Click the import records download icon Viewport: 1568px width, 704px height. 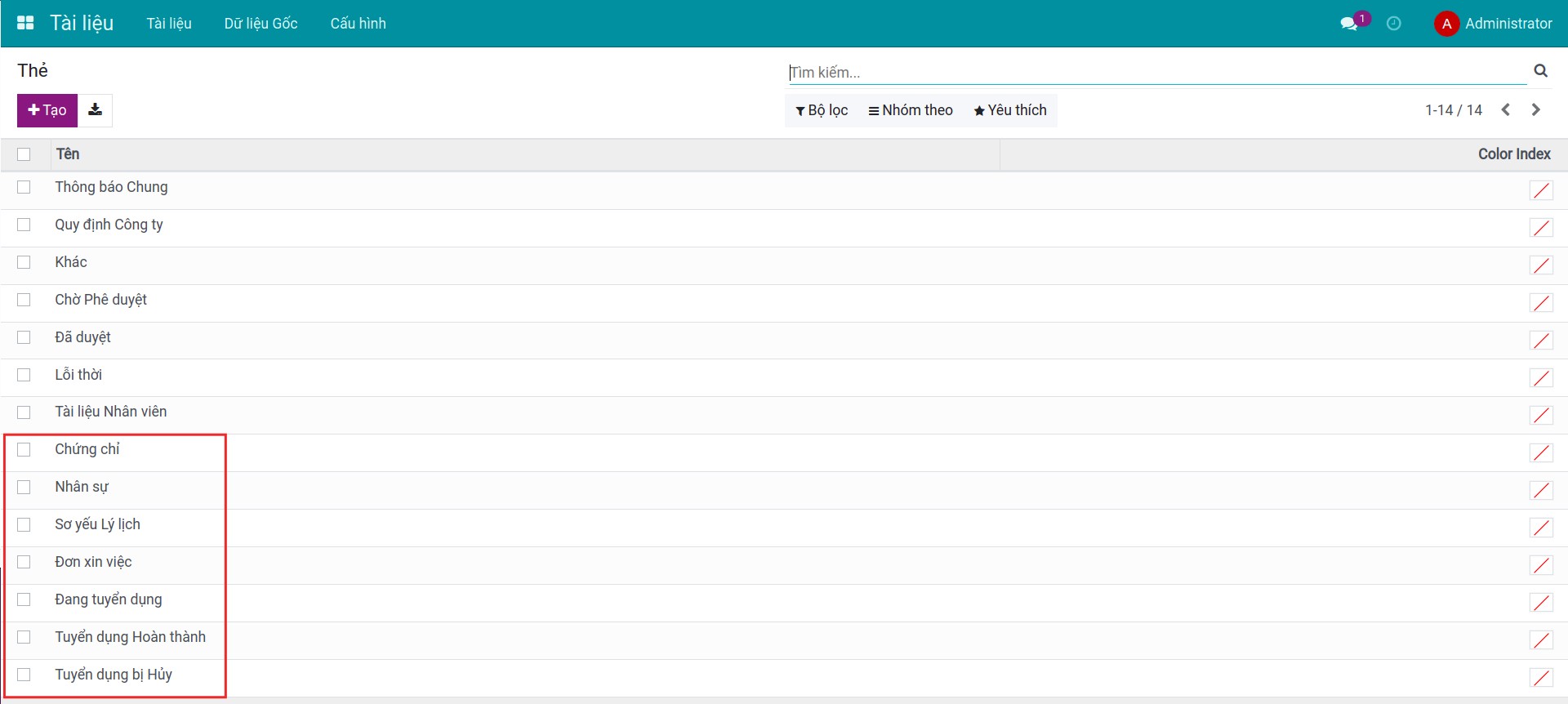click(96, 110)
